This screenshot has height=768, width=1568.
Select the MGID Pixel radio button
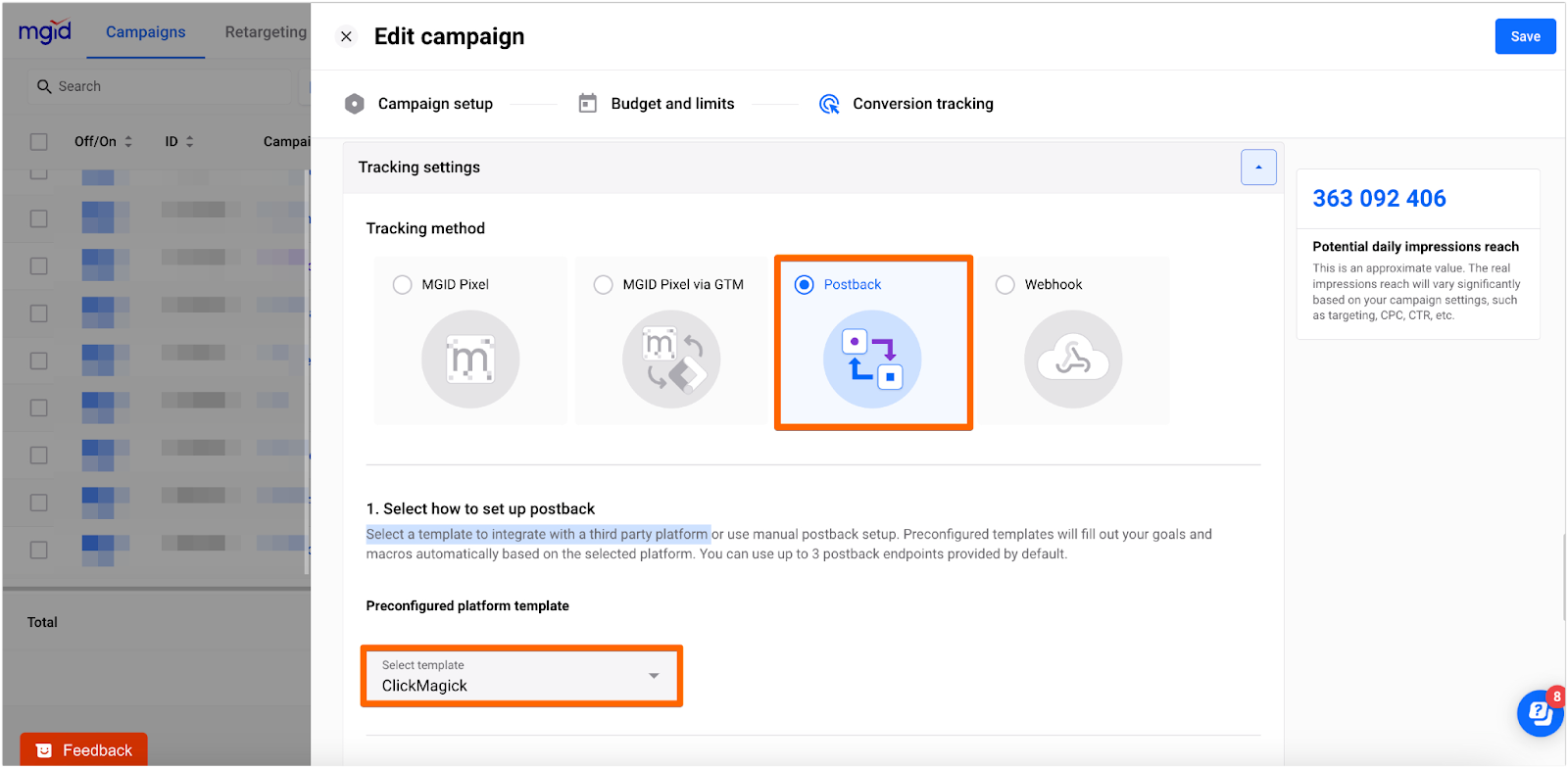tap(403, 285)
